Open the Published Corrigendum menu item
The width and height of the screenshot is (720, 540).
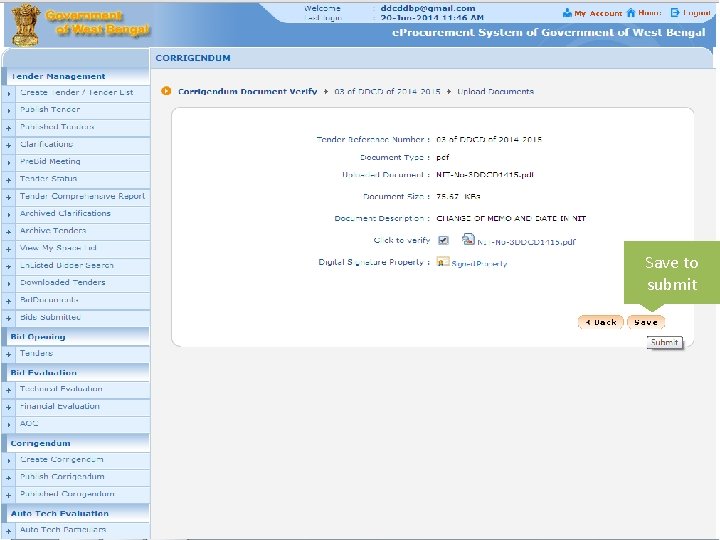pos(67,494)
